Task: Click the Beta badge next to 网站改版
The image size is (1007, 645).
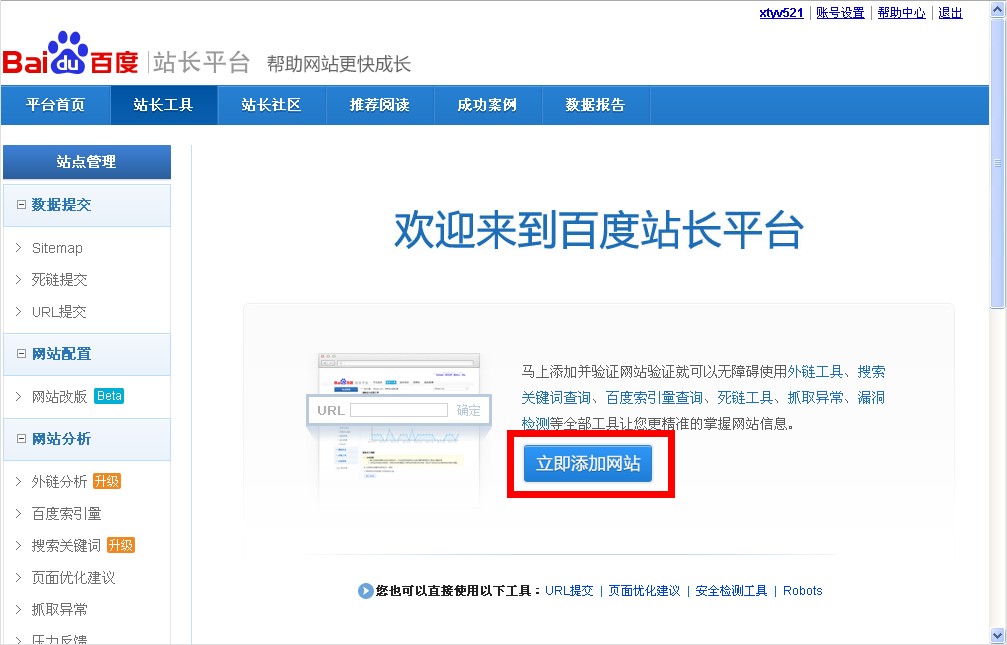Action: click(109, 395)
